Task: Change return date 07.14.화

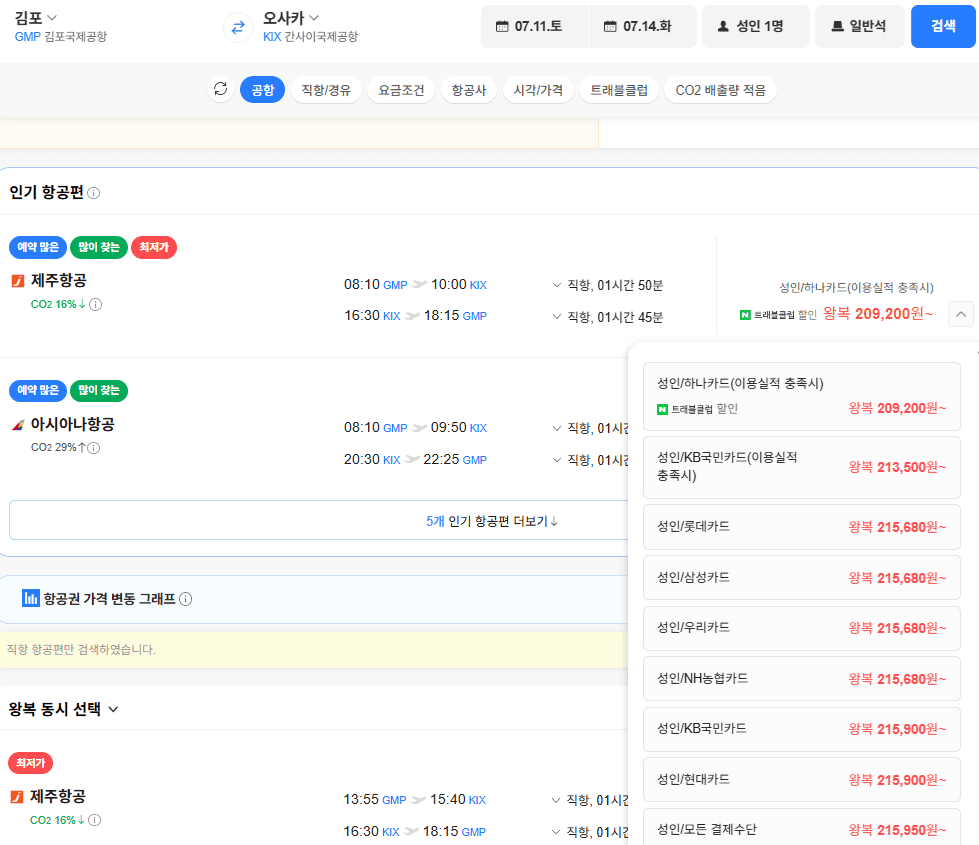Action: coord(642,26)
